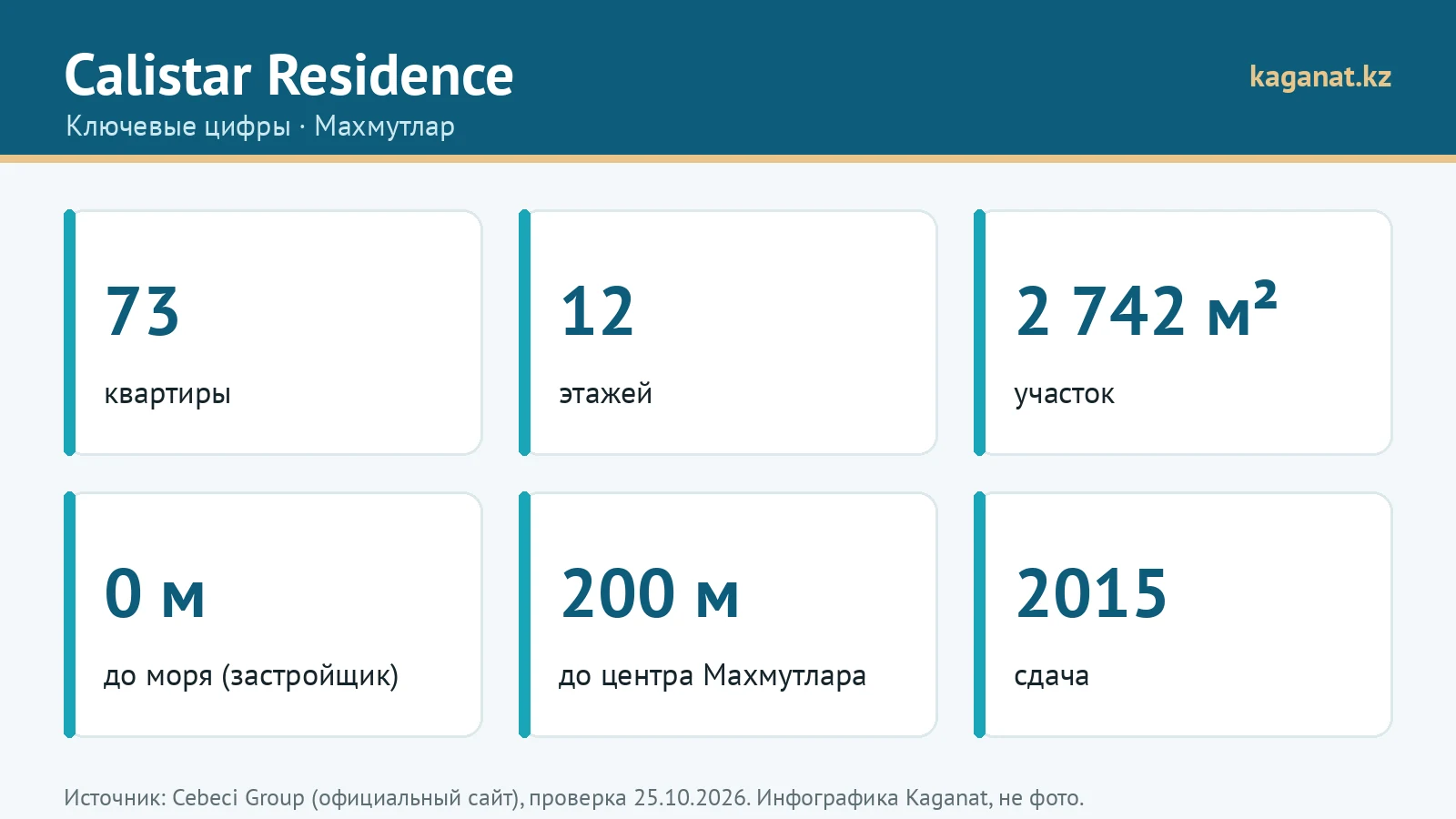Click the label до моря (застройщик)
The height and width of the screenshot is (819, 1456).
point(251,676)
